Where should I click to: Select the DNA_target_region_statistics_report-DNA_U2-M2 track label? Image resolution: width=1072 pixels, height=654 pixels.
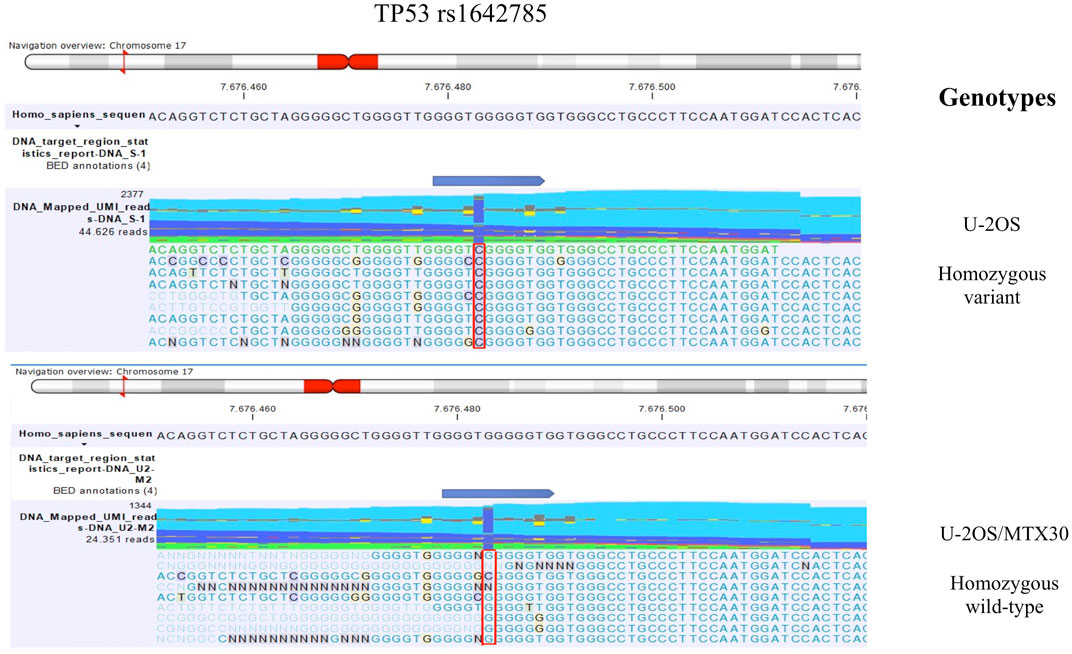pyautogui.click(x=87, y=469)
